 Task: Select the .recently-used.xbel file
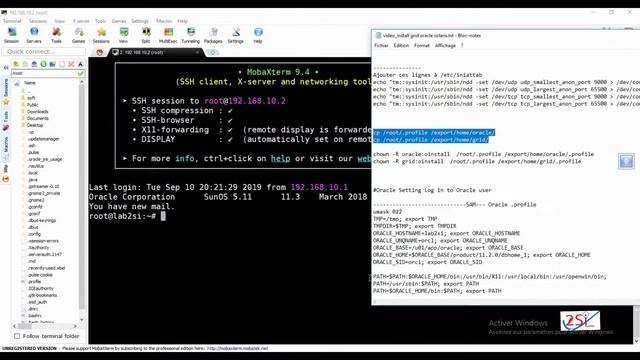click(x=46, y=268)
